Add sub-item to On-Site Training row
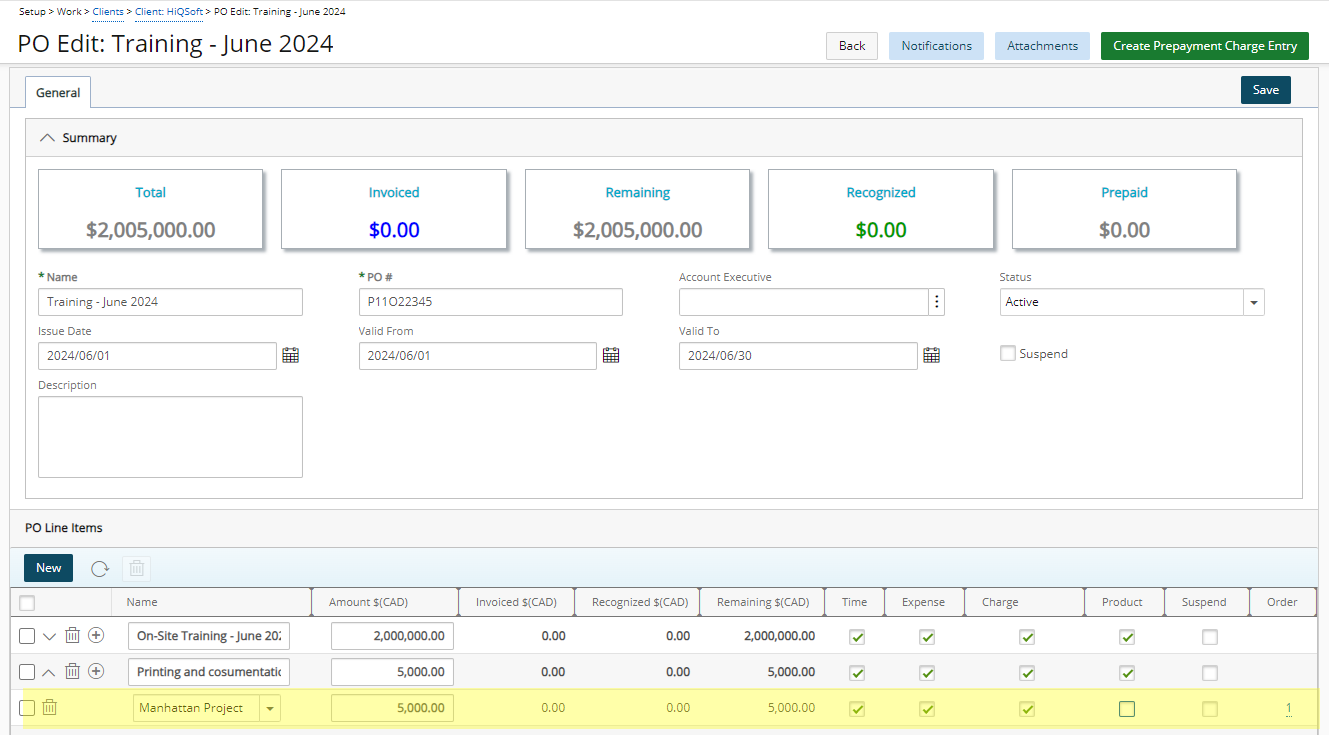Screen dimensions: 1329x735 coord(96,636)
